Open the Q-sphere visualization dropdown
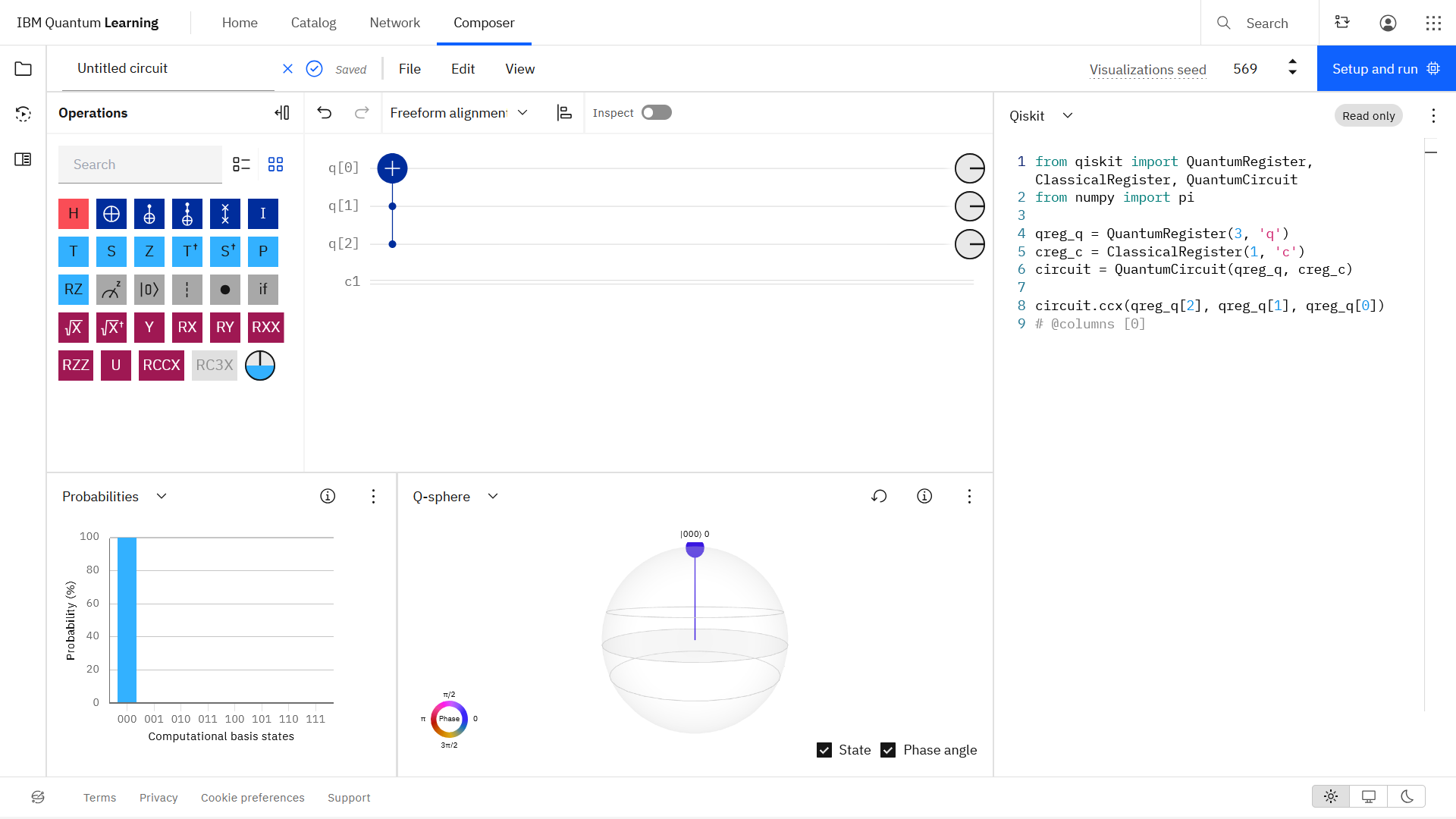Viewport: 1456px width, 819px height. 456,497
